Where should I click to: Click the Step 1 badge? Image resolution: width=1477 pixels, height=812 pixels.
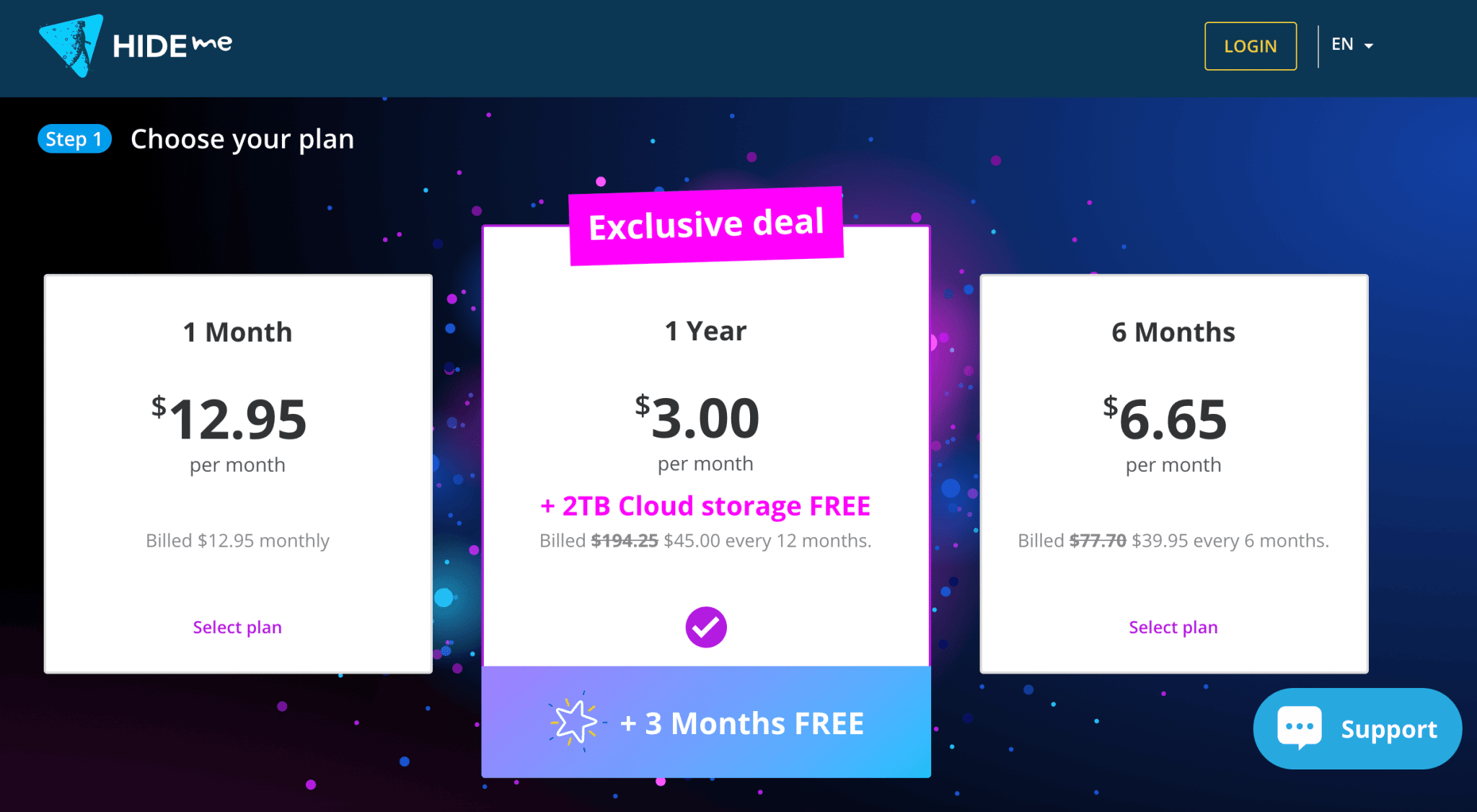pyautogui.click(x=74, y=138)
